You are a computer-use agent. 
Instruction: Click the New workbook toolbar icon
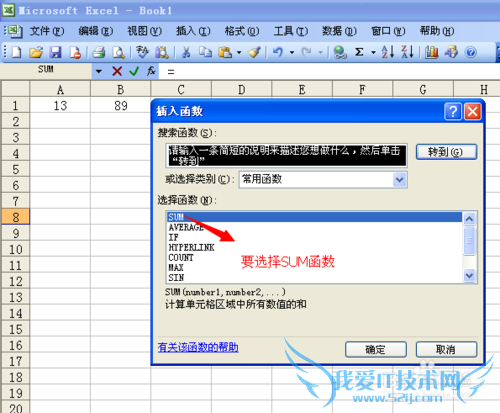click(x=16, y=52)
